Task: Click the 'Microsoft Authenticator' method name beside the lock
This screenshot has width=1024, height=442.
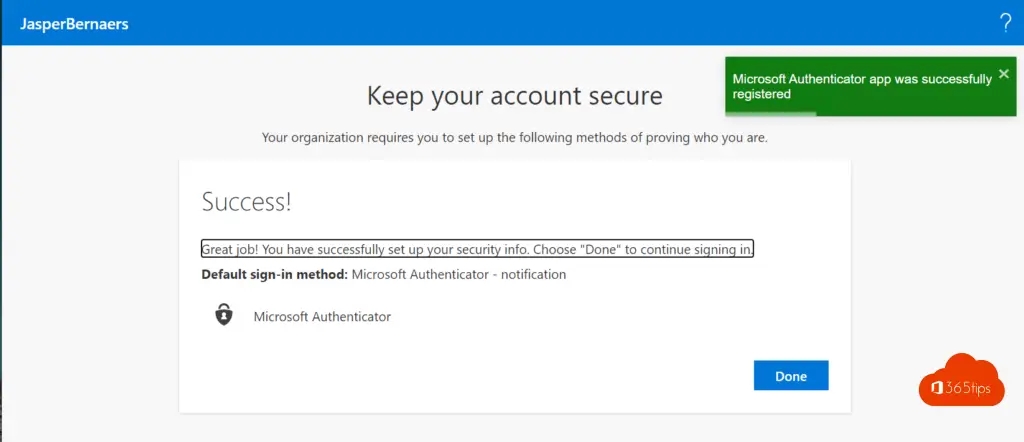Action: click(x=322, y=317)
